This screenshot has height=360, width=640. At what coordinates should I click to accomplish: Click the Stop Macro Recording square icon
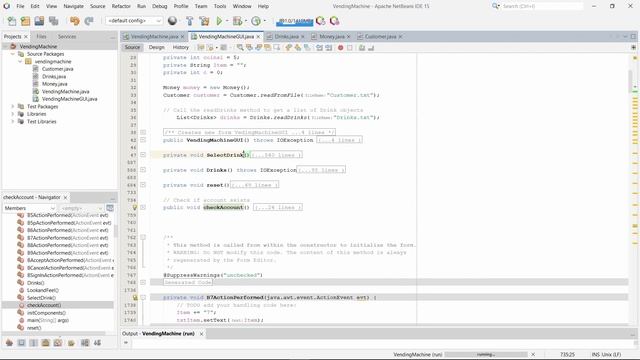[350, 48]
